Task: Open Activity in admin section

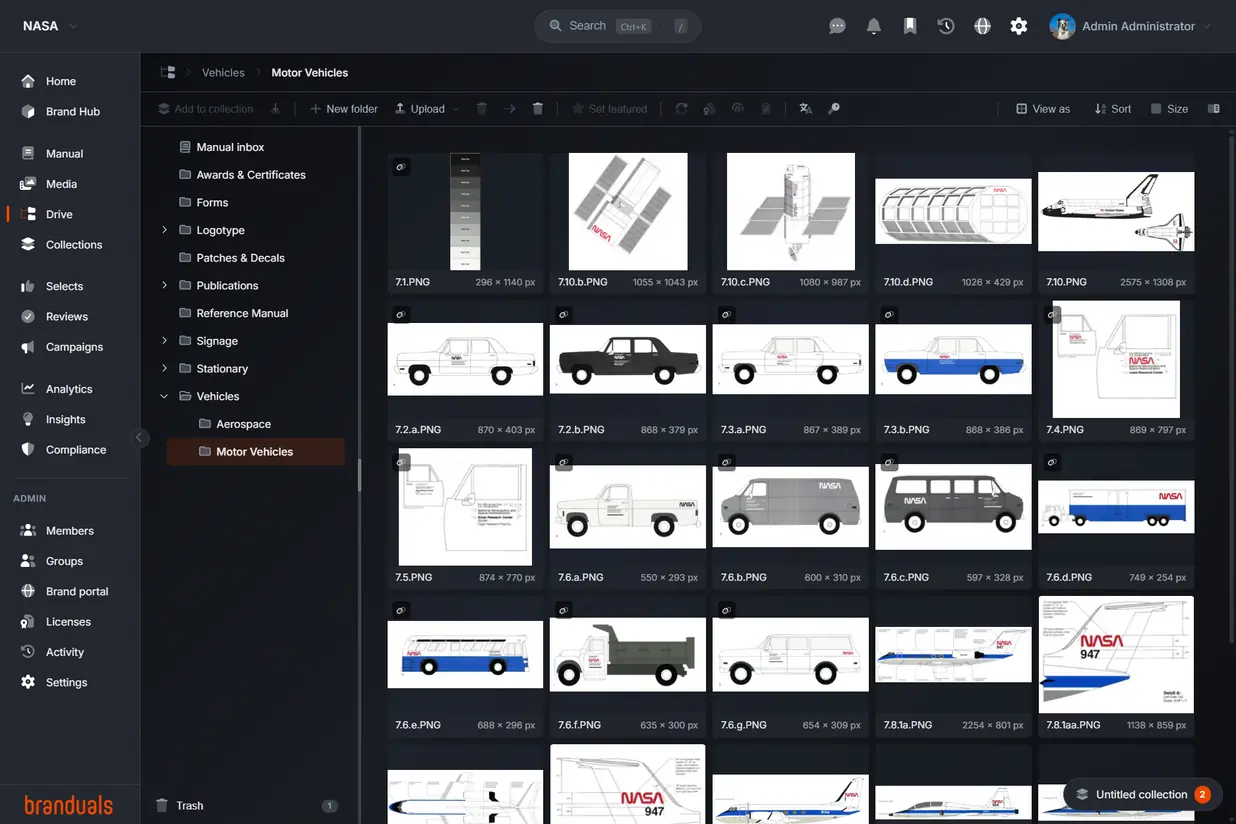Action: tap(65, 652)
